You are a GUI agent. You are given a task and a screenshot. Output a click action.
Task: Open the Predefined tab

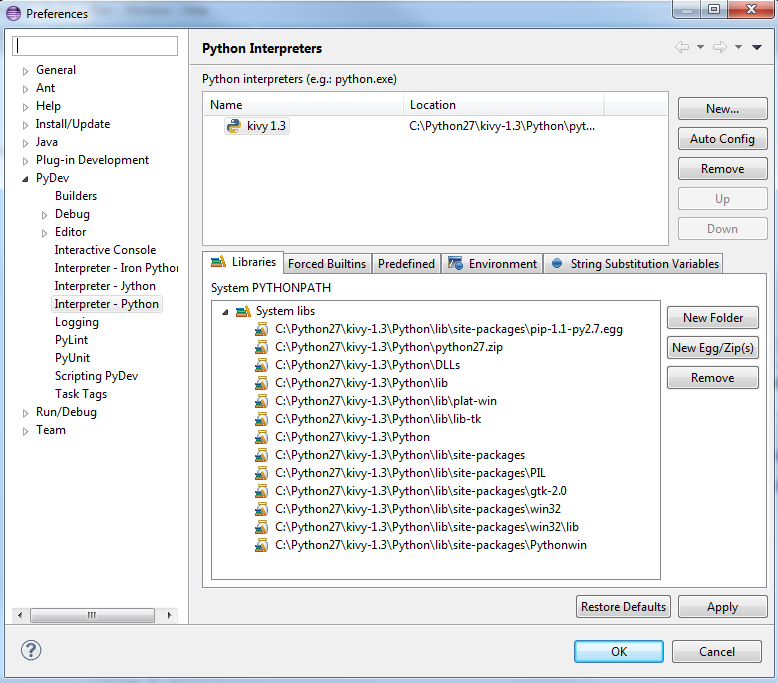click(x=406, y=263)
